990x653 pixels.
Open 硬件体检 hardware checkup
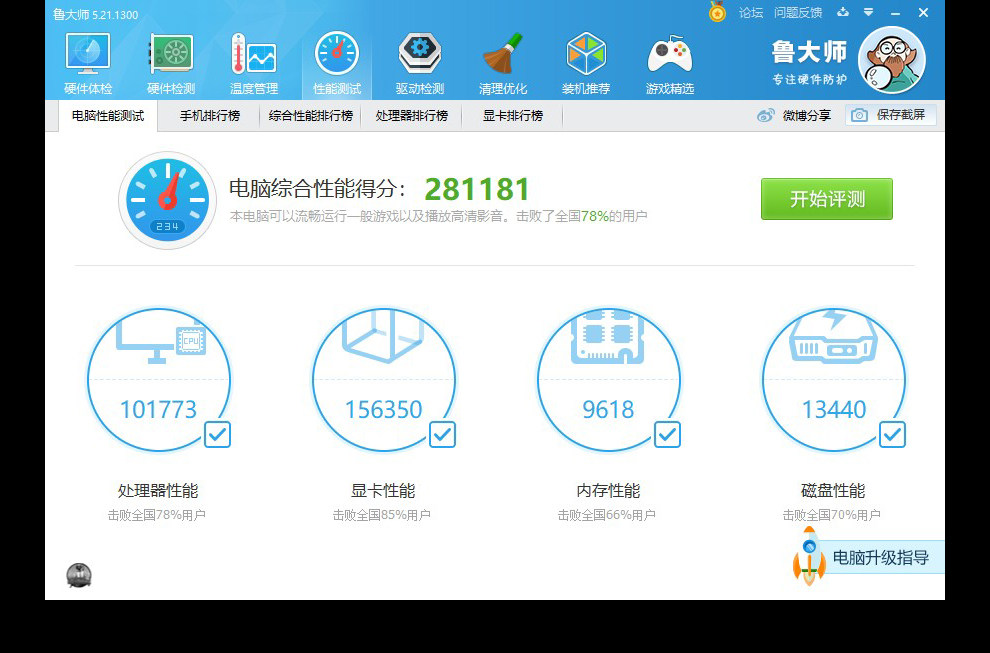[88, 64]
